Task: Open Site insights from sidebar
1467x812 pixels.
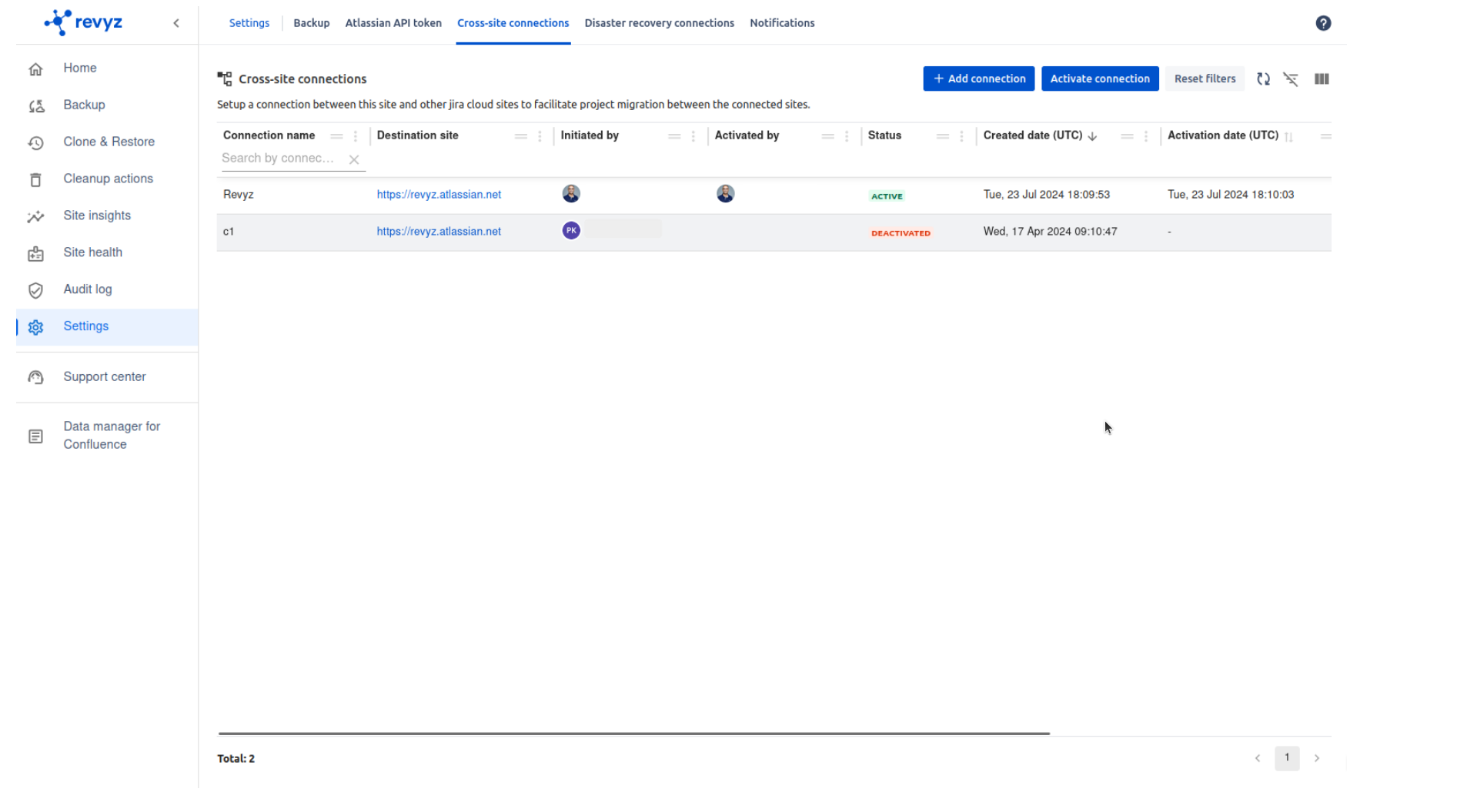Action: (x=97, y=216)
